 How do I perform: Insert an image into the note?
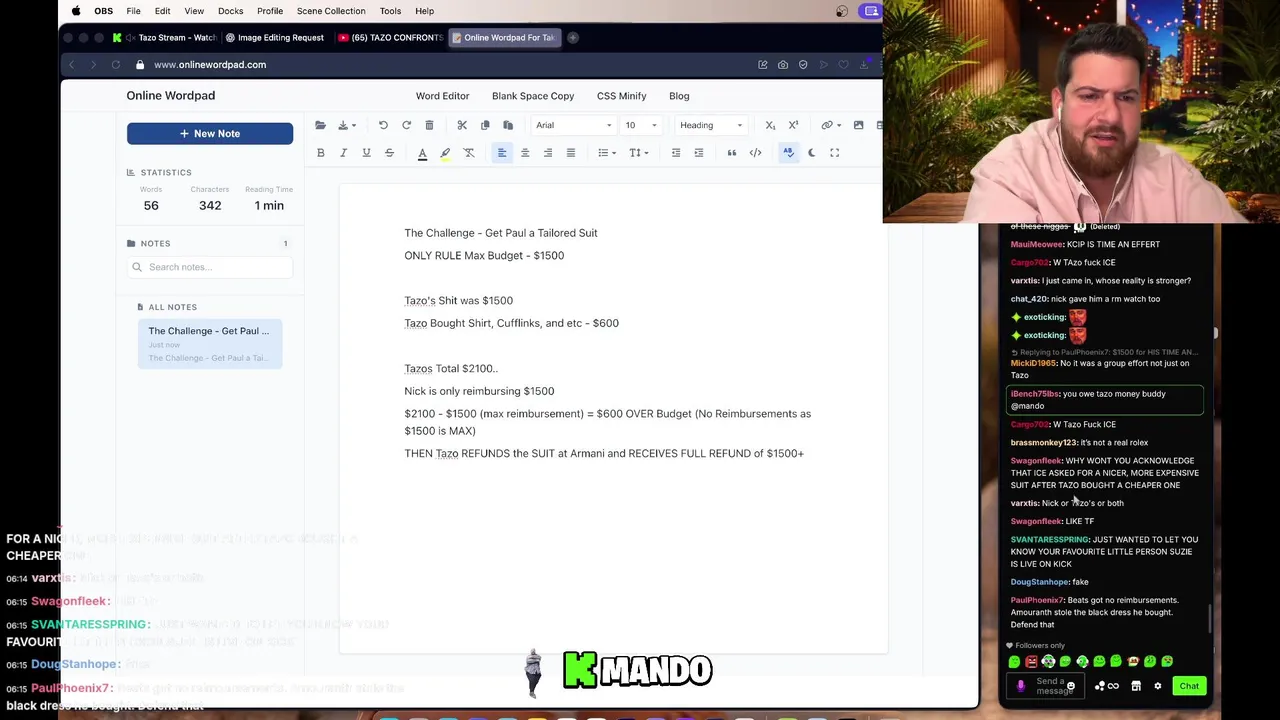858,125
